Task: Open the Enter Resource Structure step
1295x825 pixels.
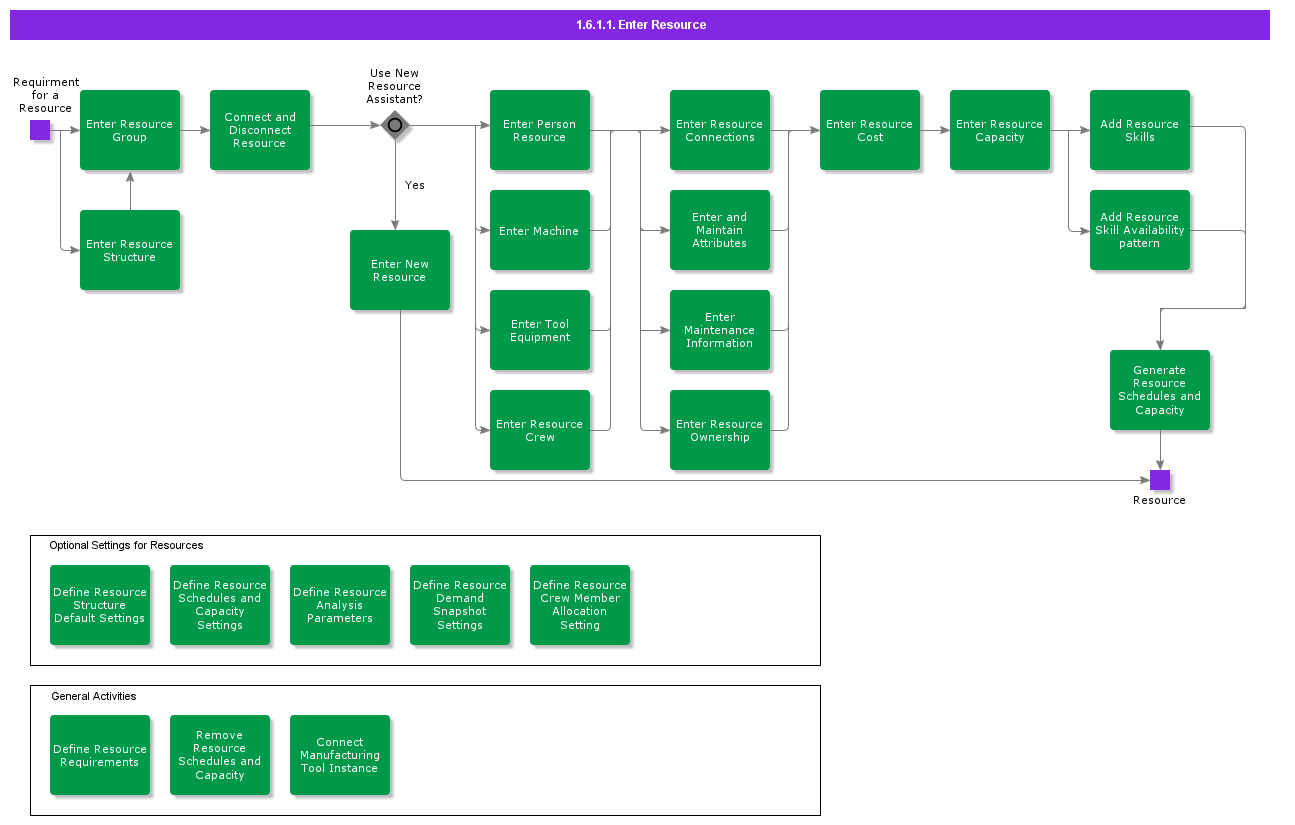Action: tap(130, 250)
